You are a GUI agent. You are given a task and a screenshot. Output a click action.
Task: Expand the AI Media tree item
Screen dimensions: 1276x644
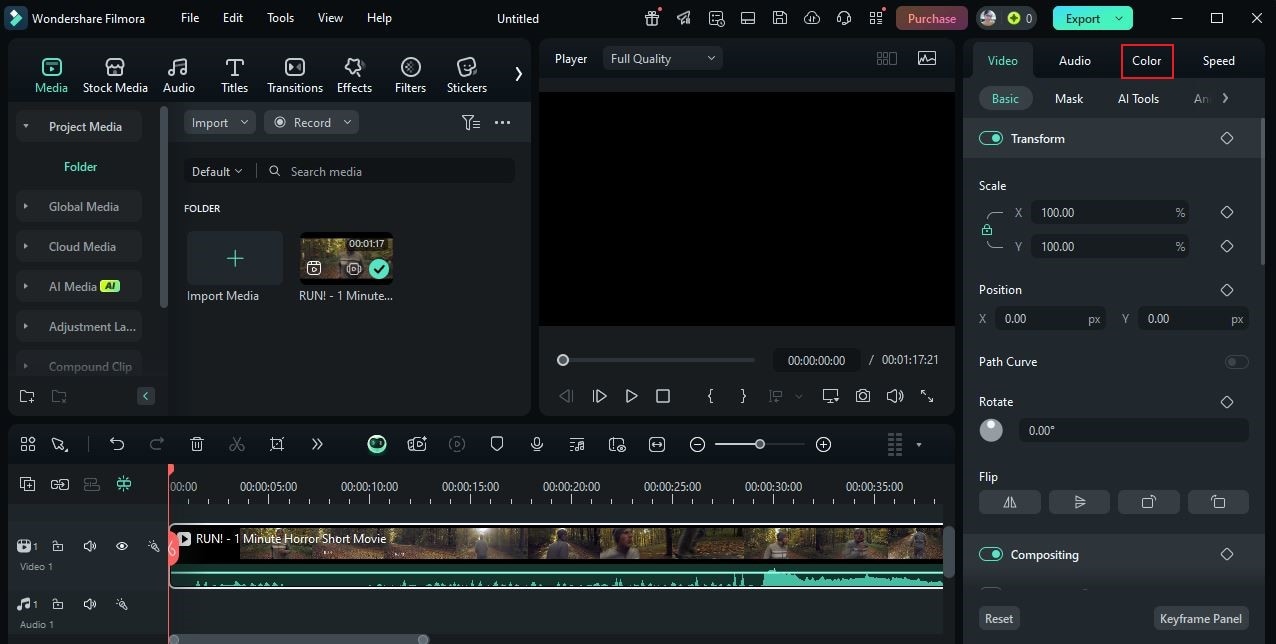(26, 287)
